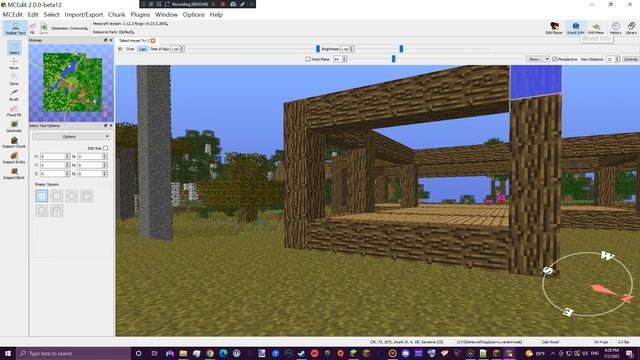Open the Resource Pack: Default selector
The width and height of the screenshot is (640, 360).
(x=113, y=32)
